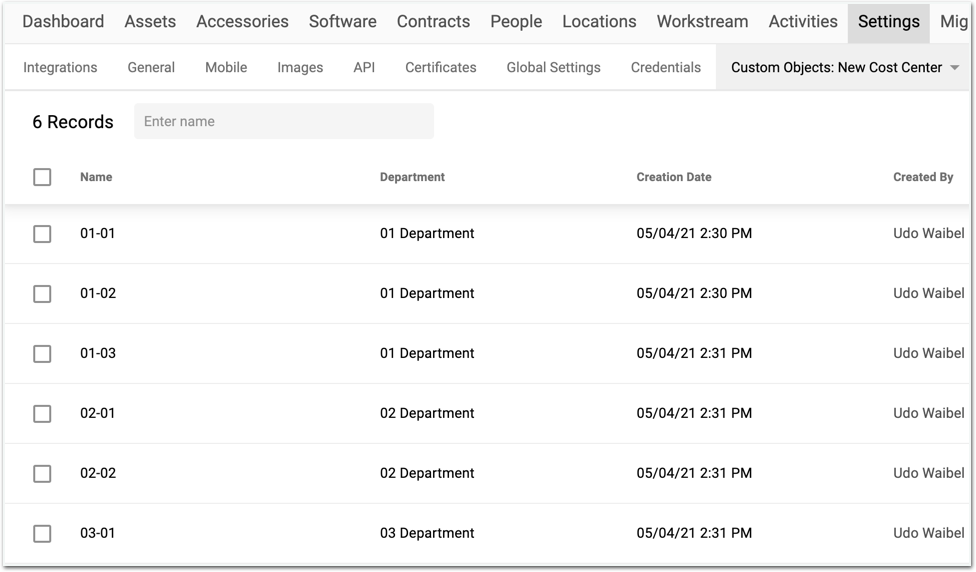This screenshot has height=572, width=976.
Task: Sort by the Name column header
Action: click(96, 177)
